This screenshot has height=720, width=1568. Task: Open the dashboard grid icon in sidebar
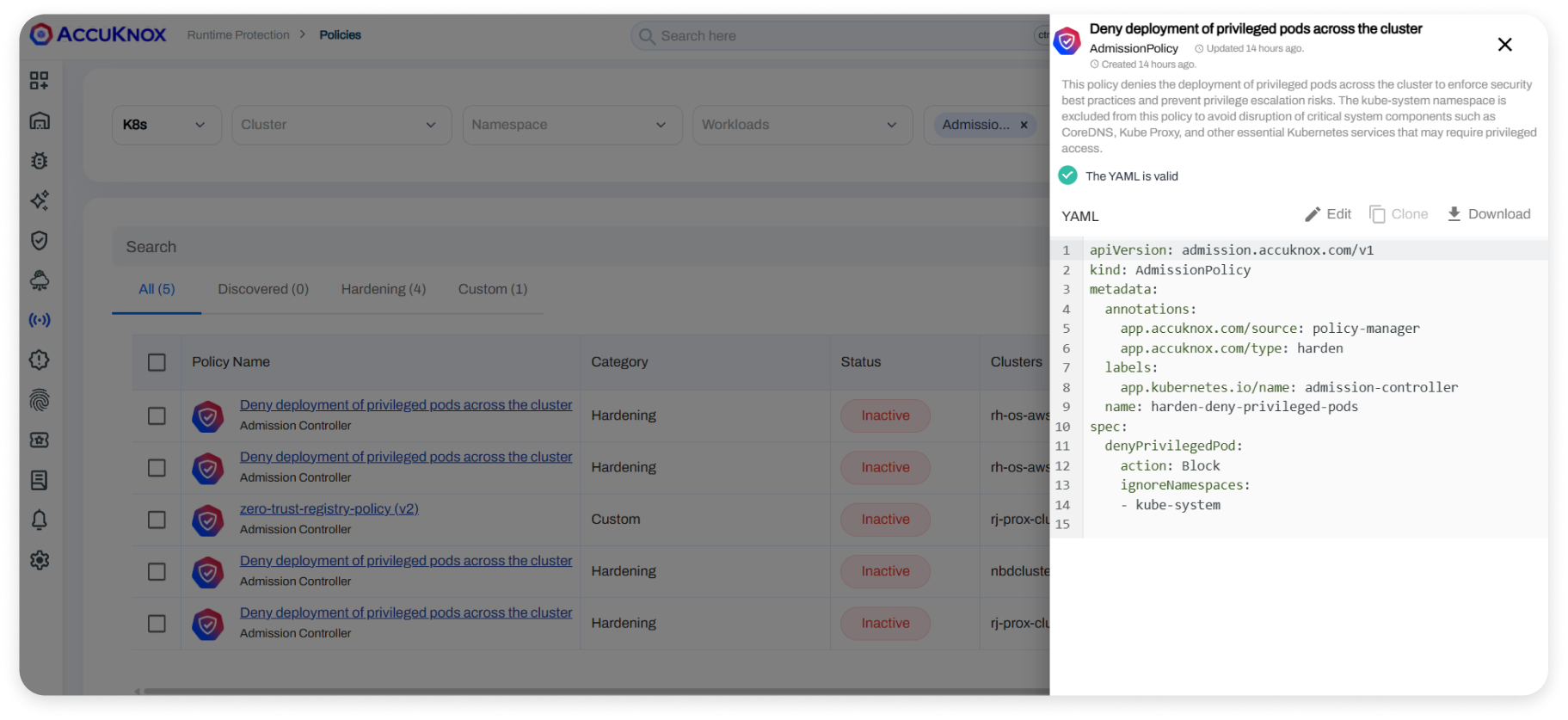pos(40,80)
